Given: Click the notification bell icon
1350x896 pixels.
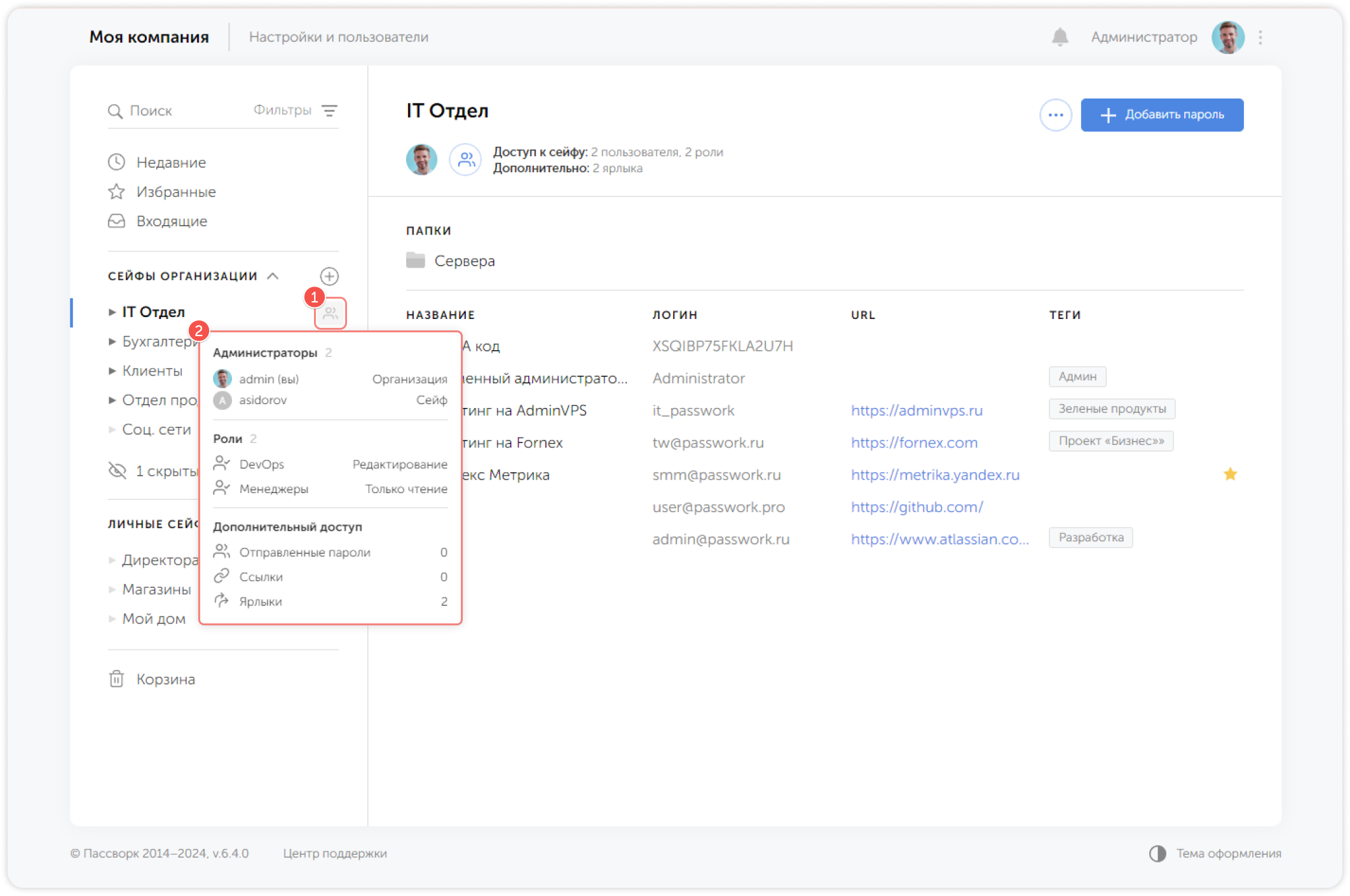Looking at the screenshot, I should (x=1060, y=37).
